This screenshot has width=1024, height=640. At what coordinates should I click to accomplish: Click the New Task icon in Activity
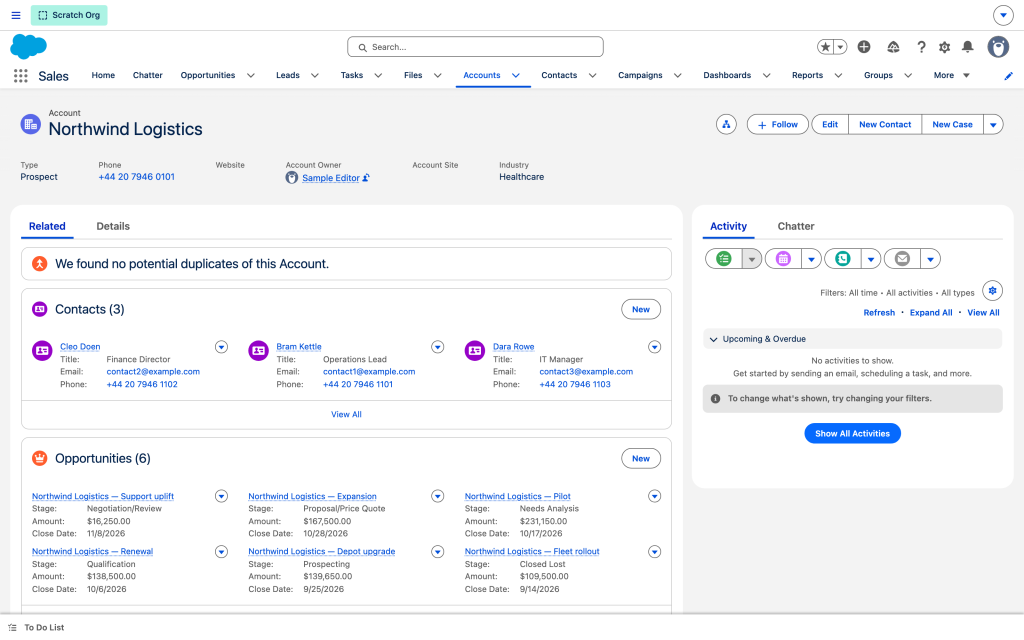pos(724,259)
